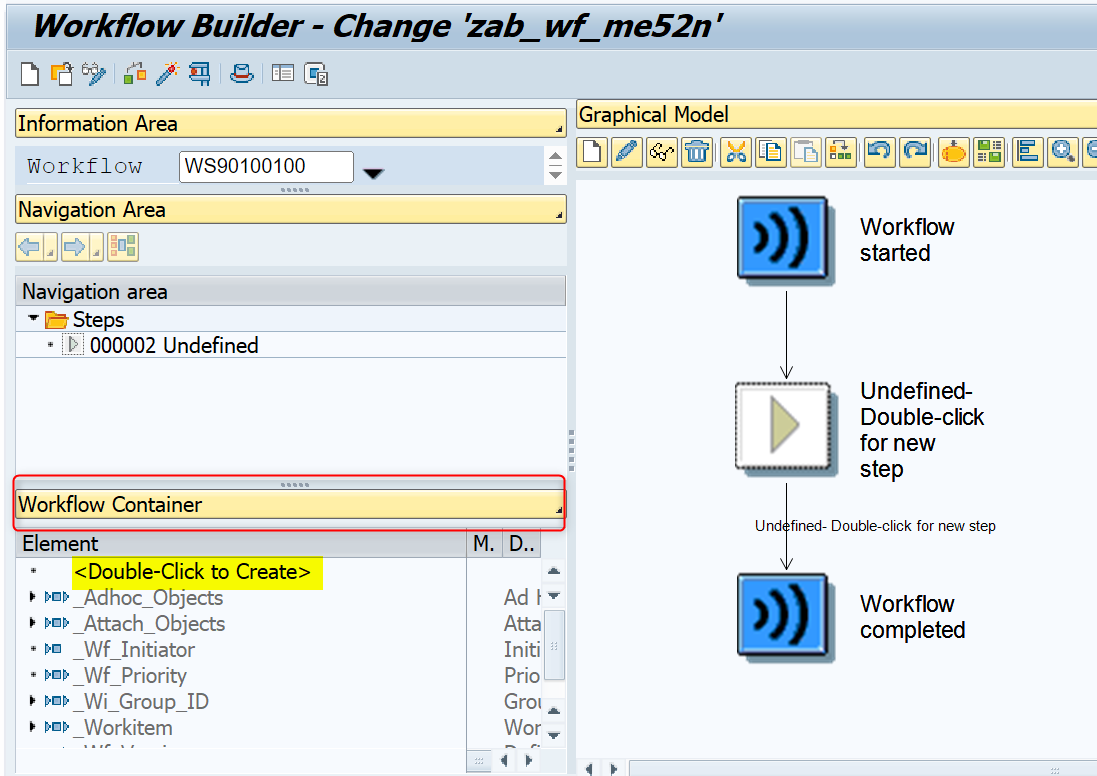Open the back arrow history dropdown
The height and width of the screenshot is (776, 1097).
pos(50,247)
